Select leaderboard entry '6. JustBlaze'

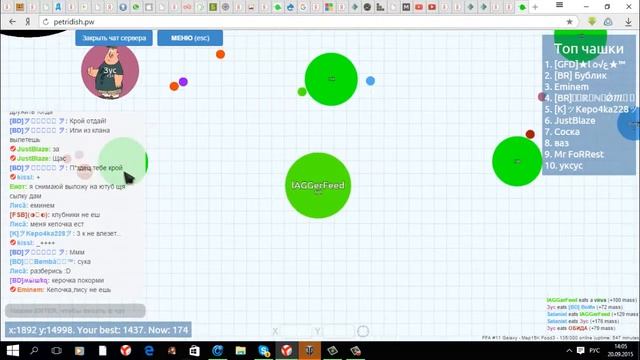pos(570,121)
